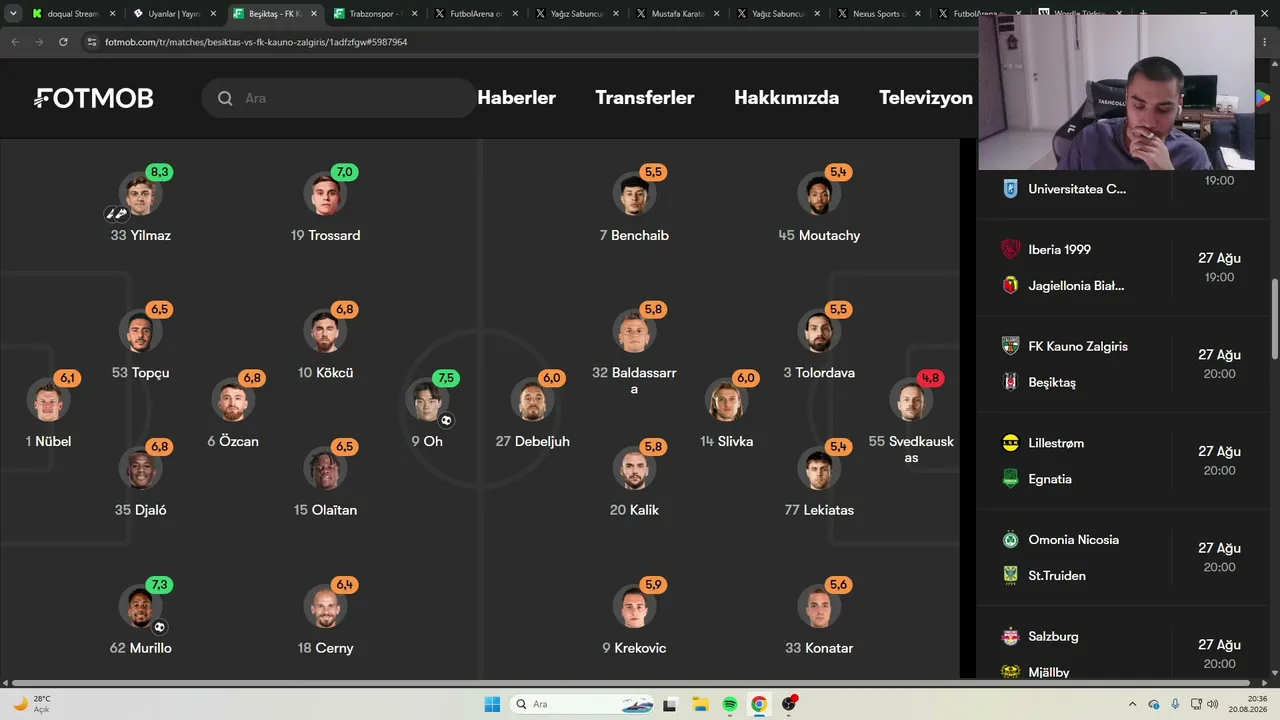Open player name link 33 Yilmaz
This screenshot has height=720, width=1280.
tap(140, 235)
